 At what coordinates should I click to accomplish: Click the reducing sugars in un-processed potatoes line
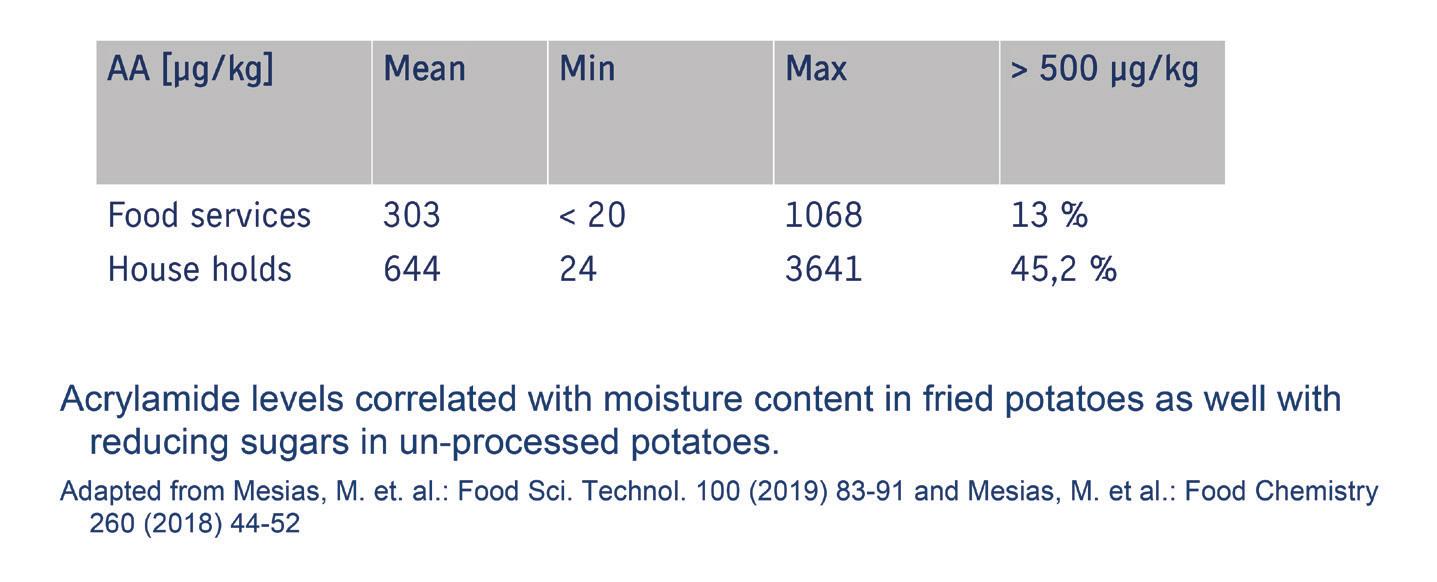434,442
